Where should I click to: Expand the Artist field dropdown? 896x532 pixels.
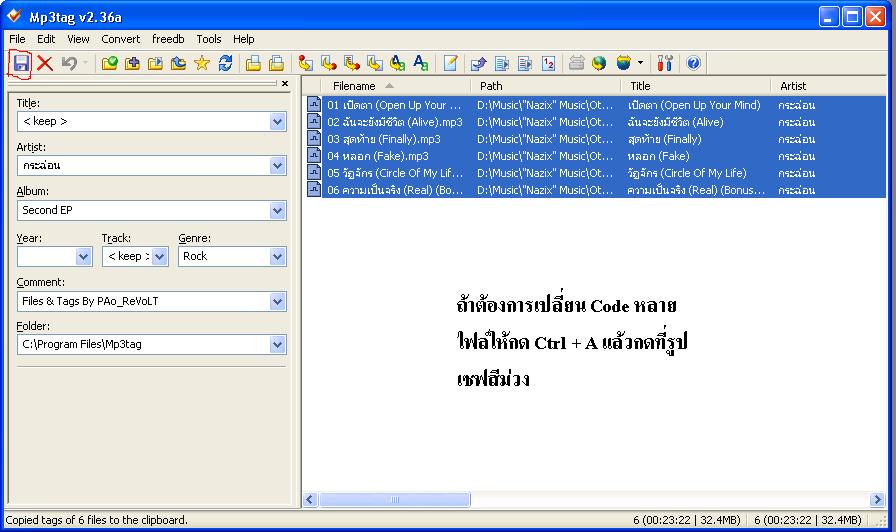[277, 166]
